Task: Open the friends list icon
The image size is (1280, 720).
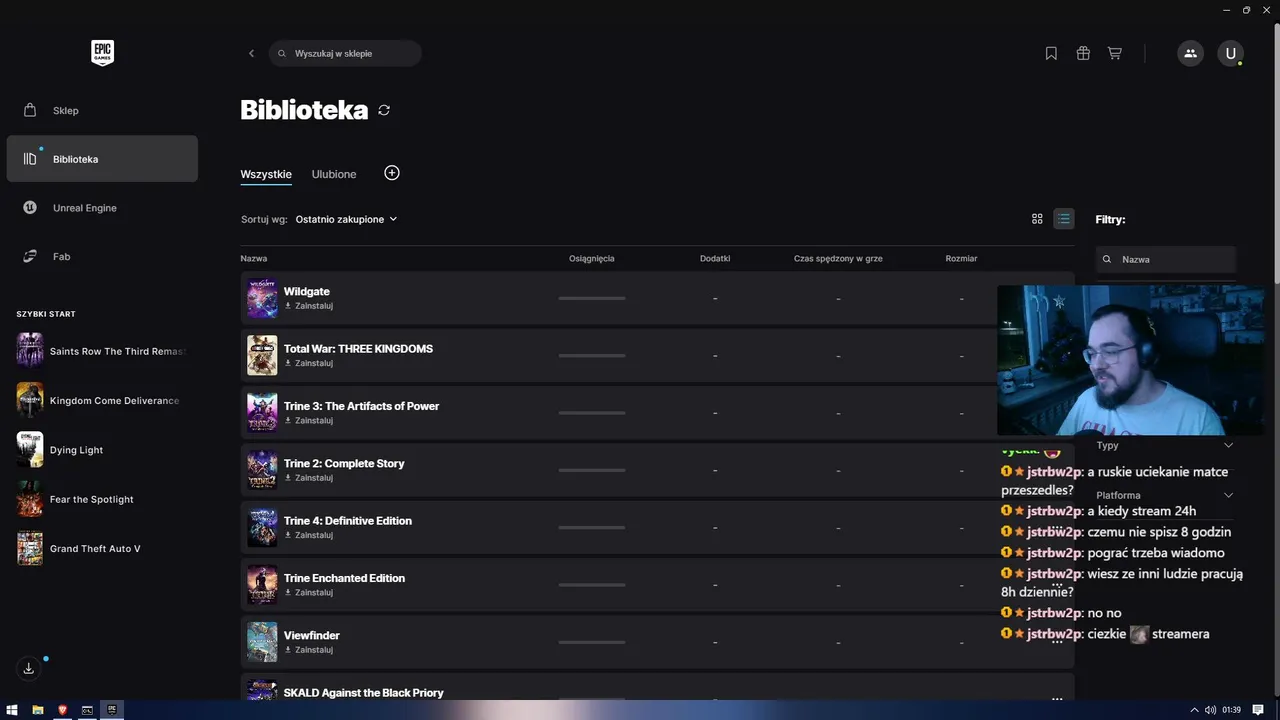Action: [x=1190, y=53]
